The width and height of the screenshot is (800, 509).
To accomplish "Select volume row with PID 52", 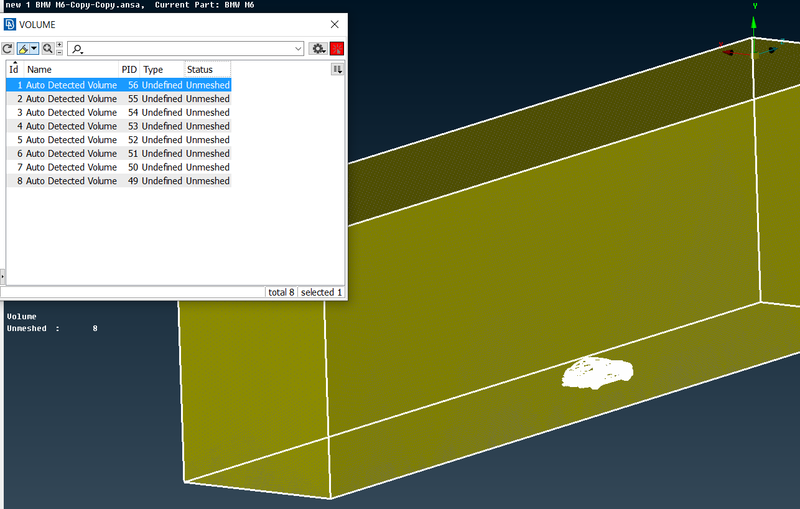I will 119,140.
